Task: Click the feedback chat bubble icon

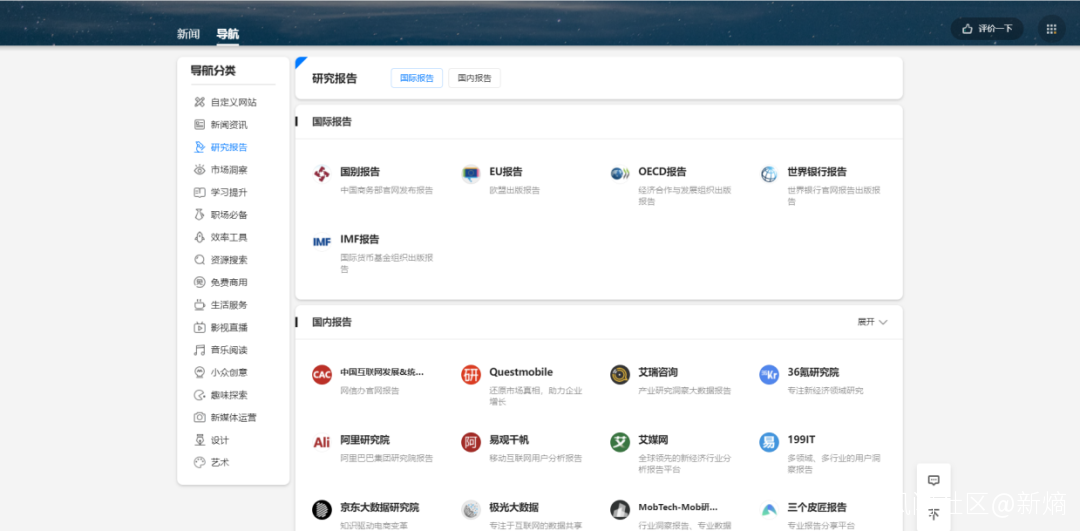Action: click(934, 480)
